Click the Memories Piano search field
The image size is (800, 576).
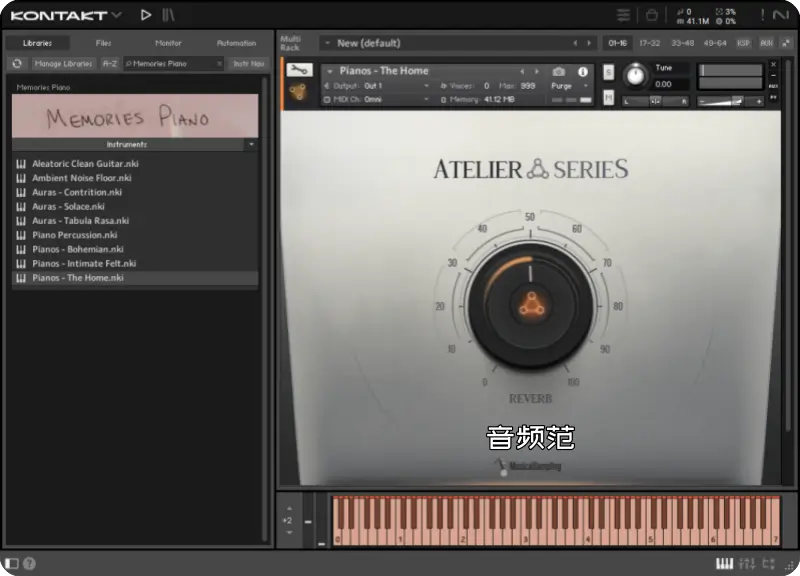pyautogui.click(x=171, y=63)
